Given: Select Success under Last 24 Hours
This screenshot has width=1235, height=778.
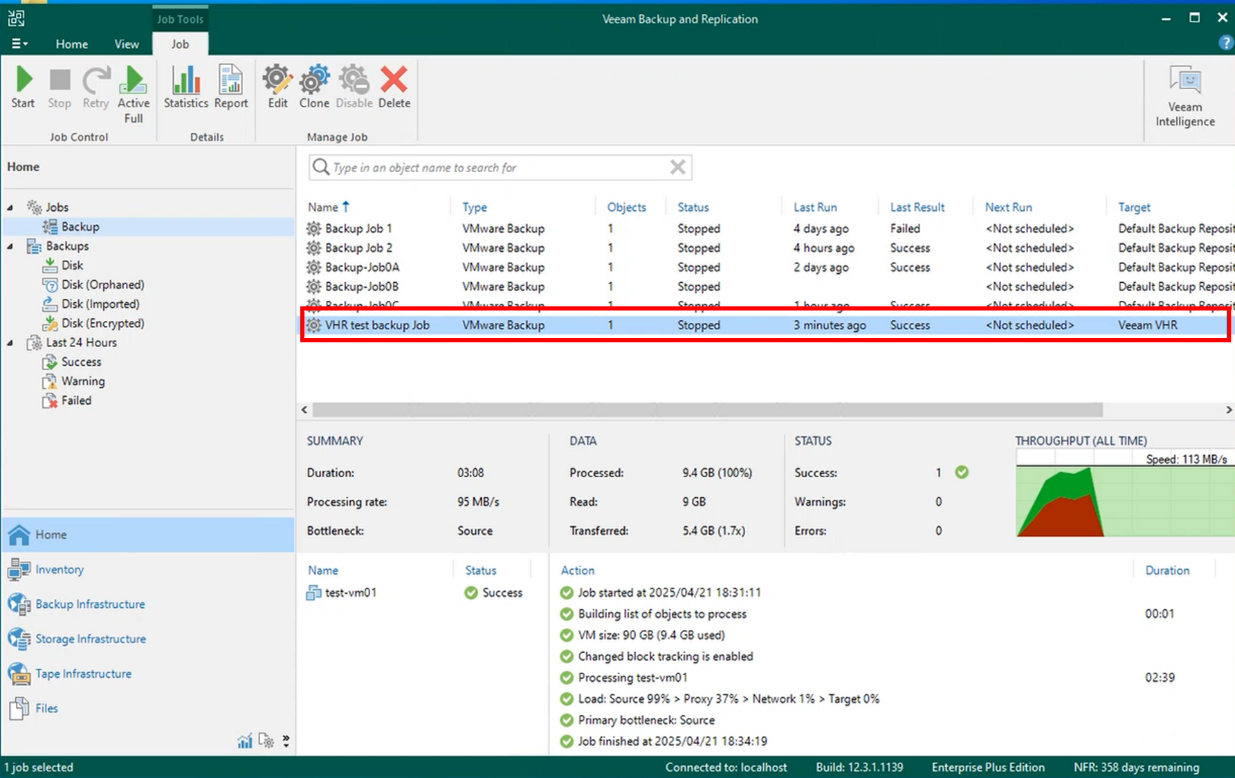Looking at the screenshot, I should [x=81, y=362].
